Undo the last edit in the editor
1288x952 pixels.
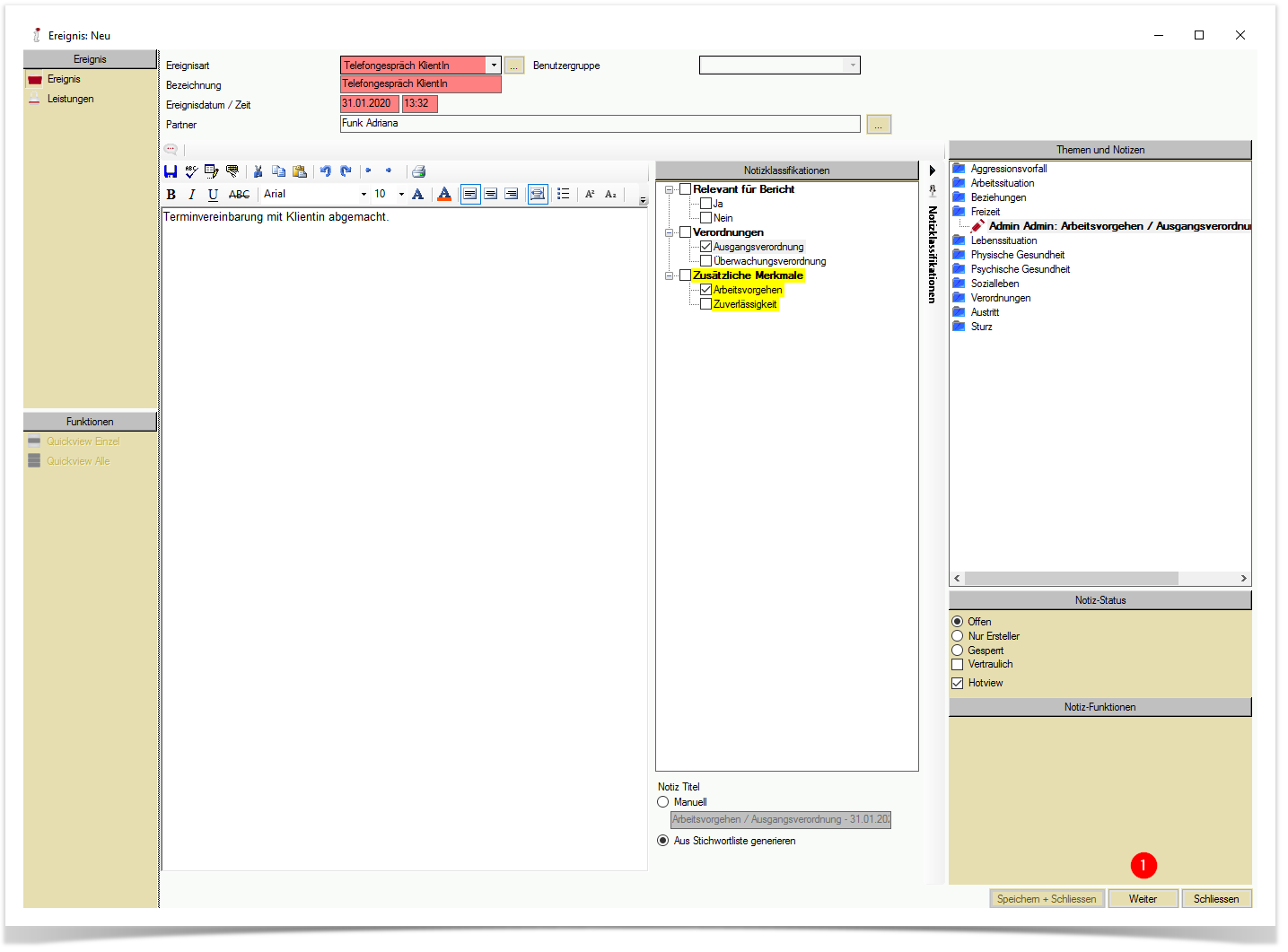pos(325,171)
